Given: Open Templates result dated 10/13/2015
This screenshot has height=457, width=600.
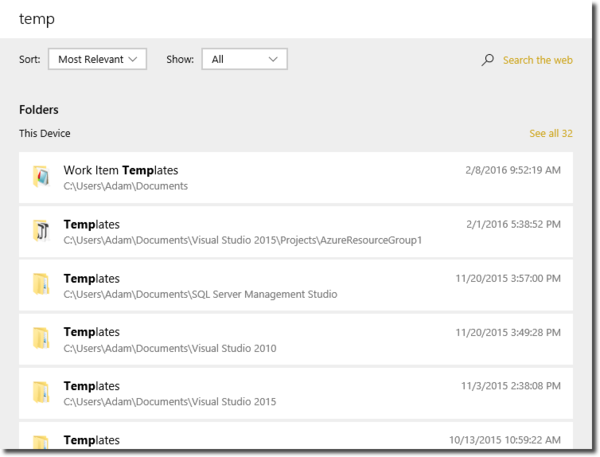Looking at the screenshot, I should tap(296, 436).
